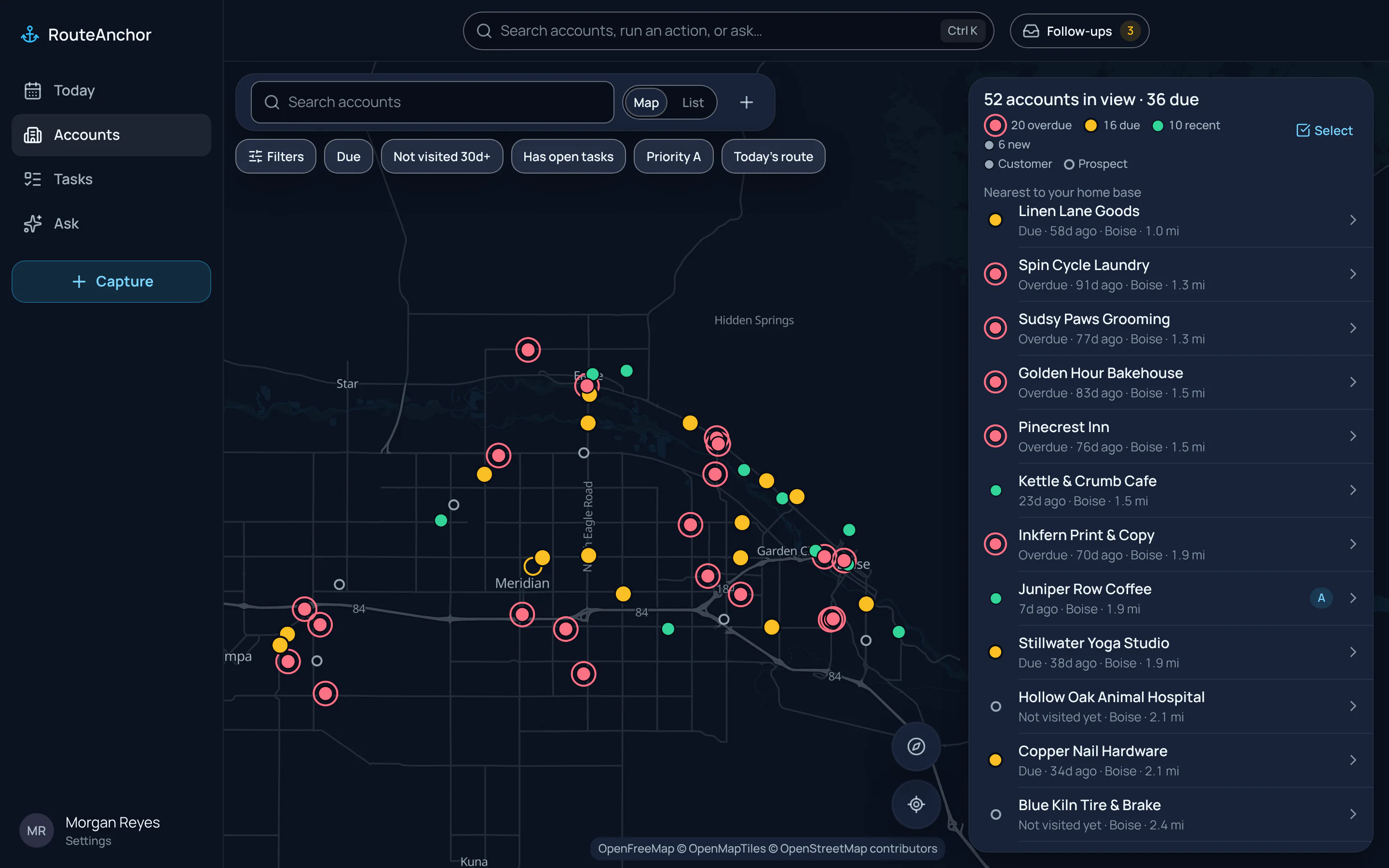
Task: Expand the Stillwater Yoga Studio chevron
Action: pos(1353,652)
